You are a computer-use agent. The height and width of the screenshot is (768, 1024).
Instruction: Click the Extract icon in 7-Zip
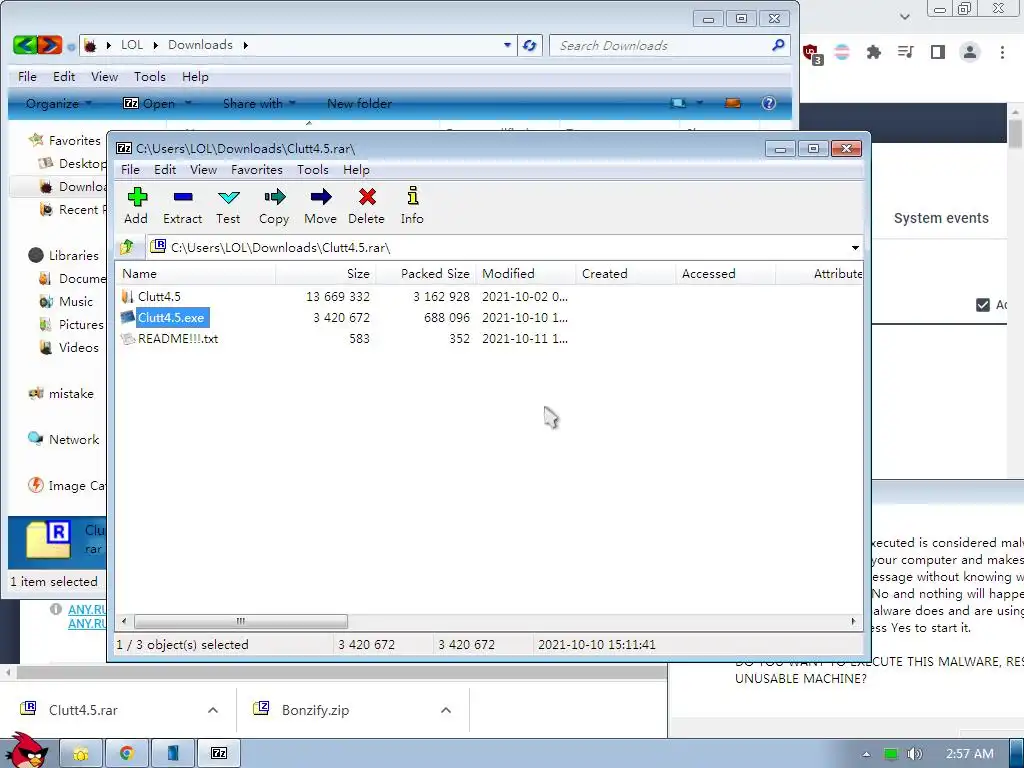point(182,206)
